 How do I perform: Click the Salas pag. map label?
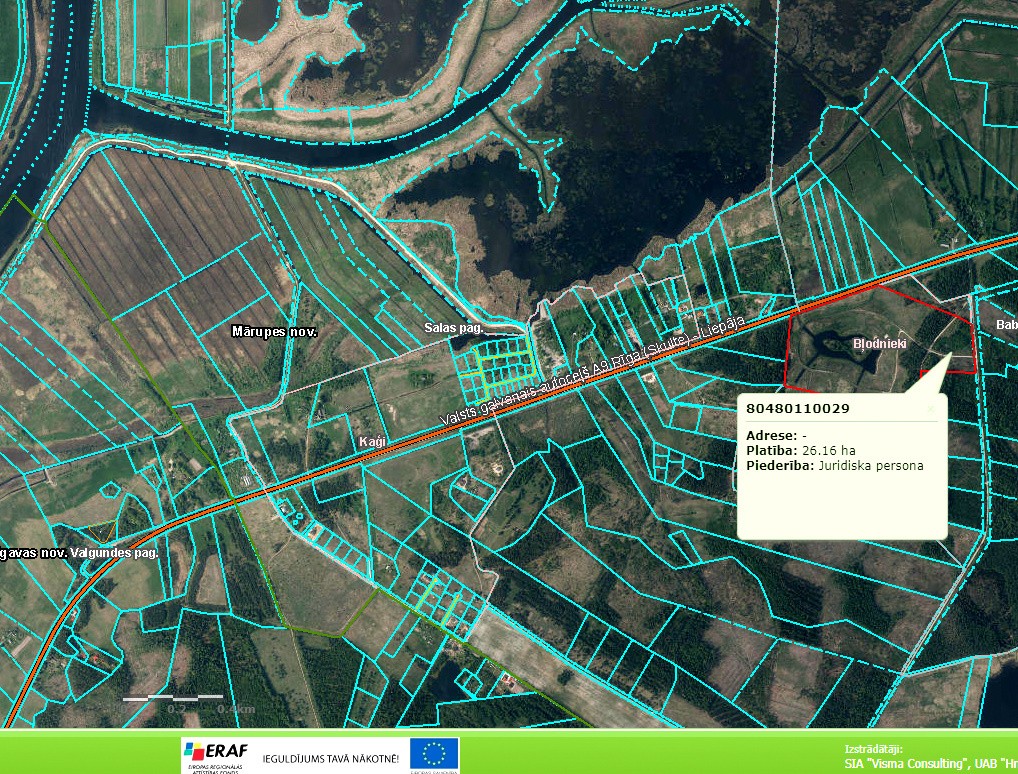(453, 328)
